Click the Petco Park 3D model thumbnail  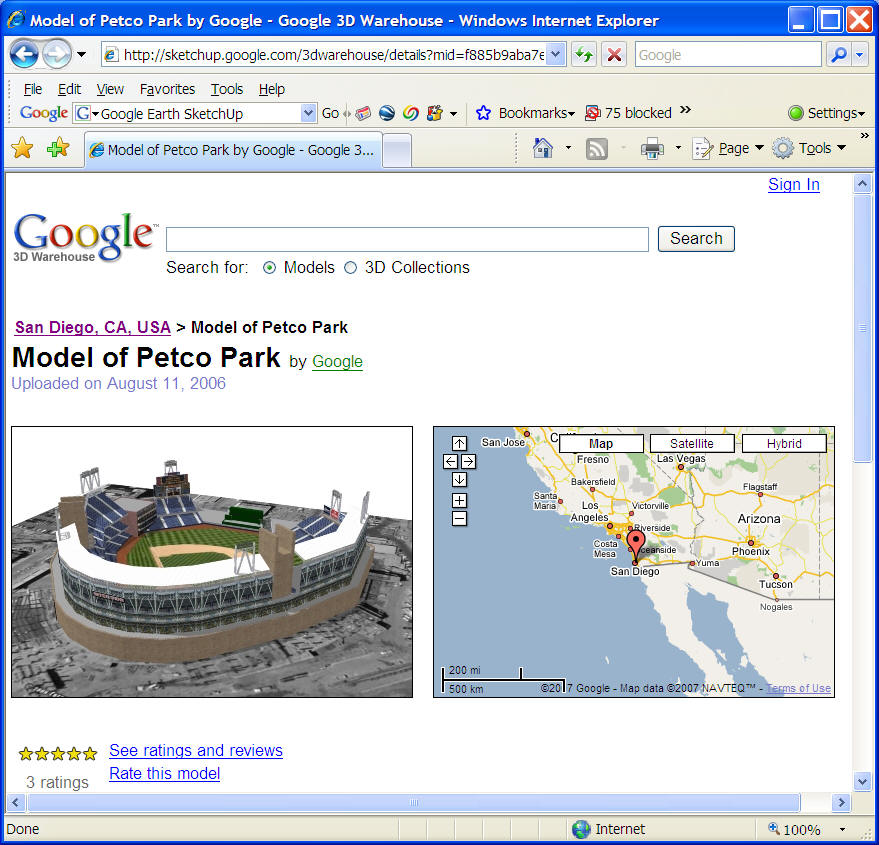tap(212, 562)
